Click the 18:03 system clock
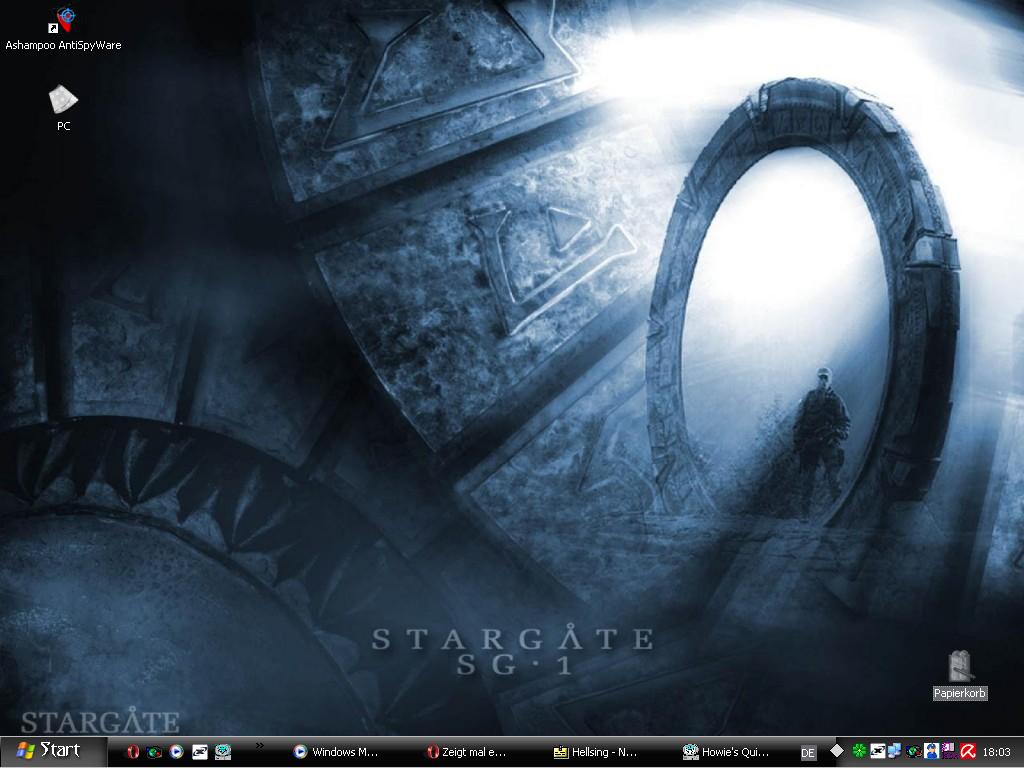1024x768 pixels. [x=997, y=752]
